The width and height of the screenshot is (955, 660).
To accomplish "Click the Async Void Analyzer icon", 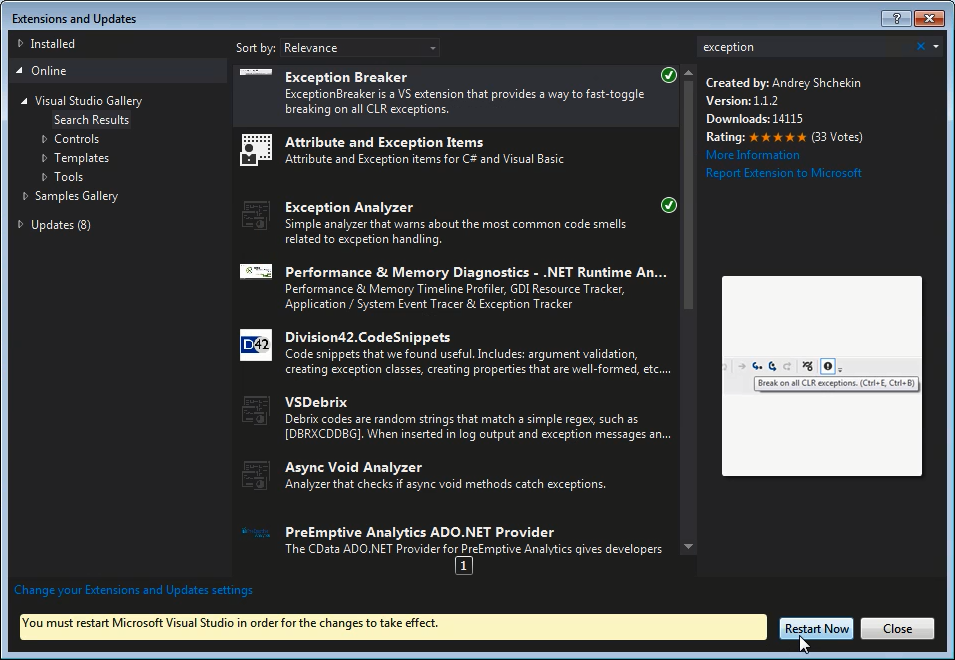I will coord(256,476).
